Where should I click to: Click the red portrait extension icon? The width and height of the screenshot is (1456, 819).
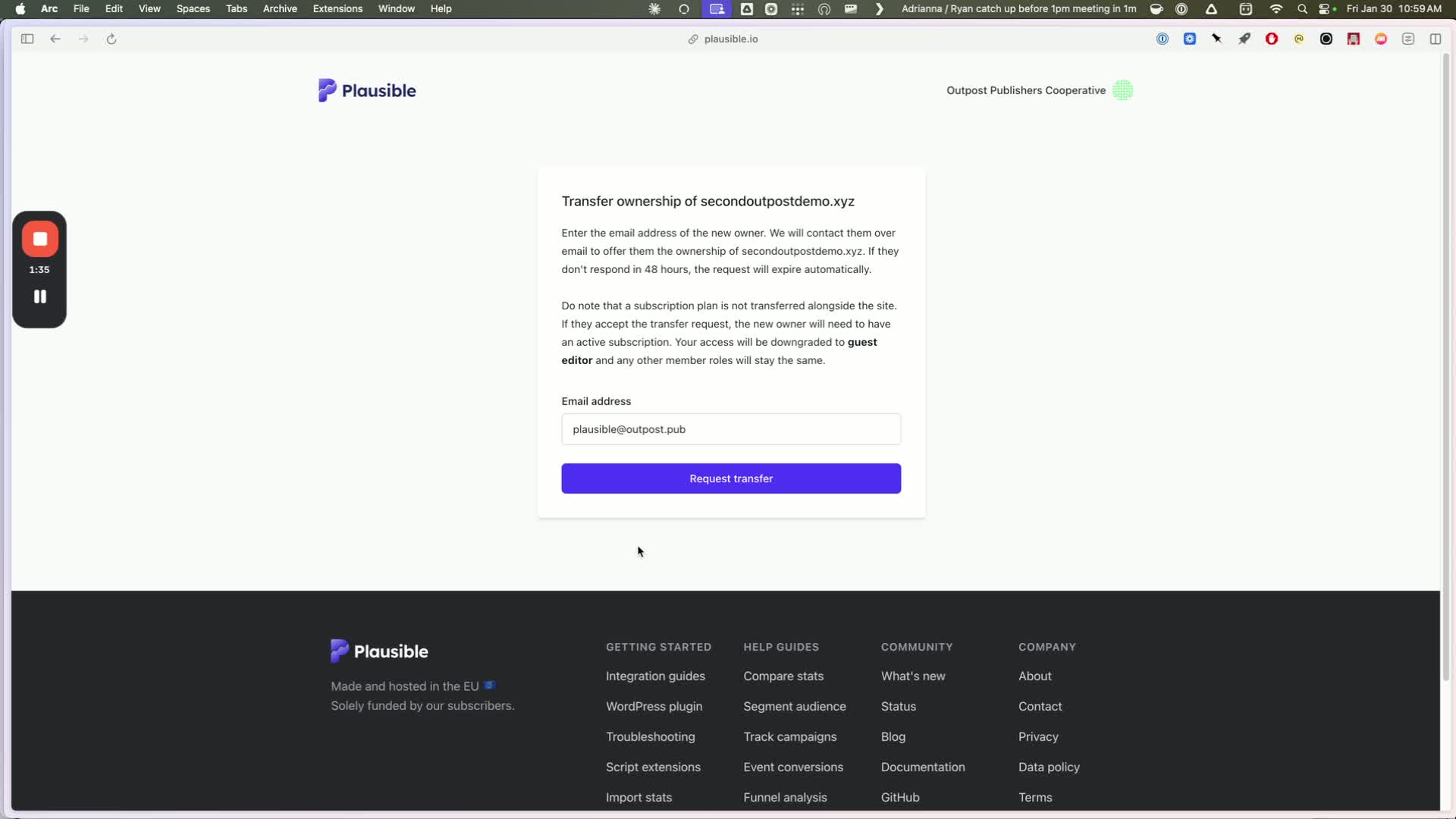click(1354, 39)
